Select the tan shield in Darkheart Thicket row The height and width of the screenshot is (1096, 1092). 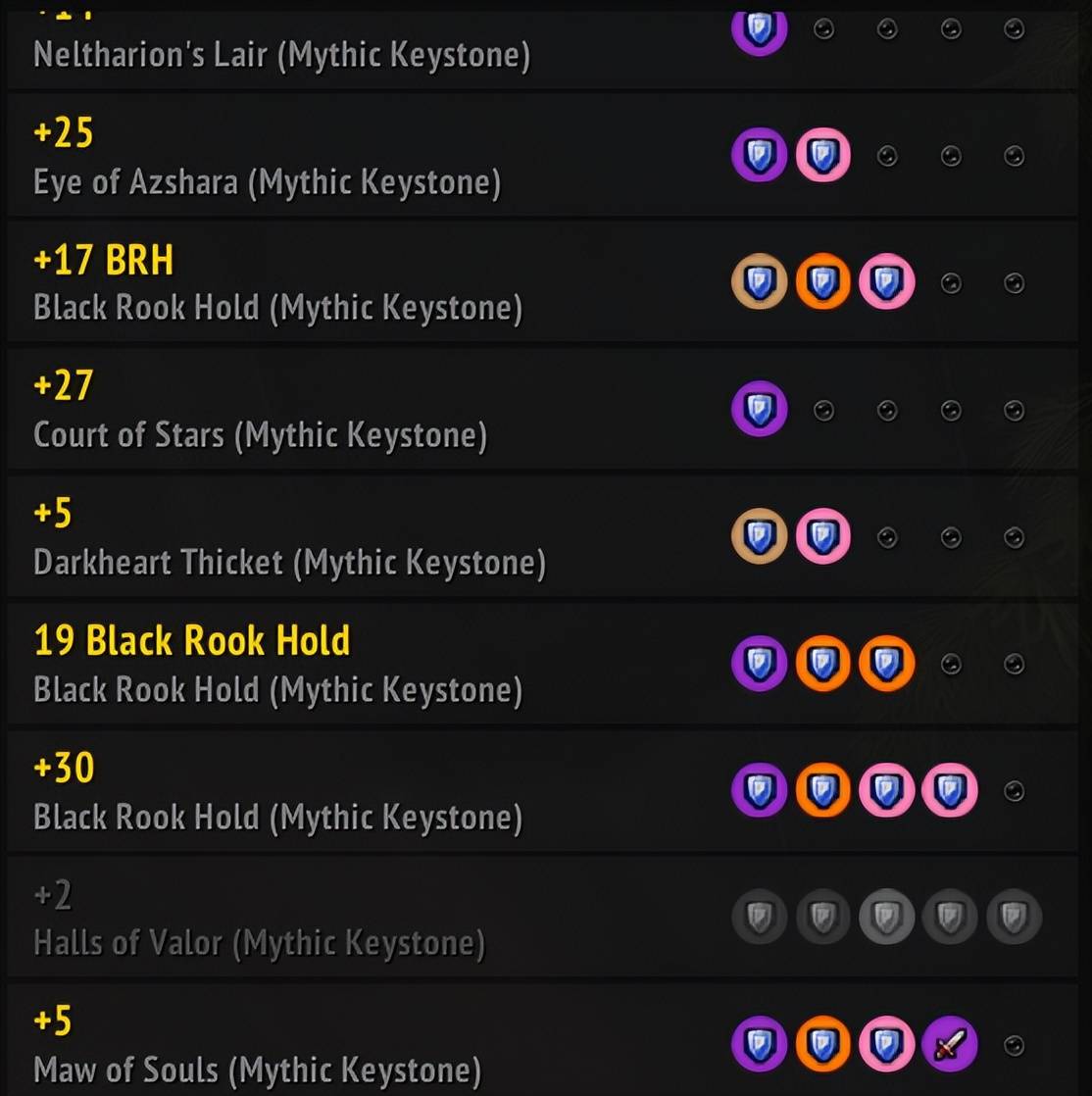tap(759, 536)
